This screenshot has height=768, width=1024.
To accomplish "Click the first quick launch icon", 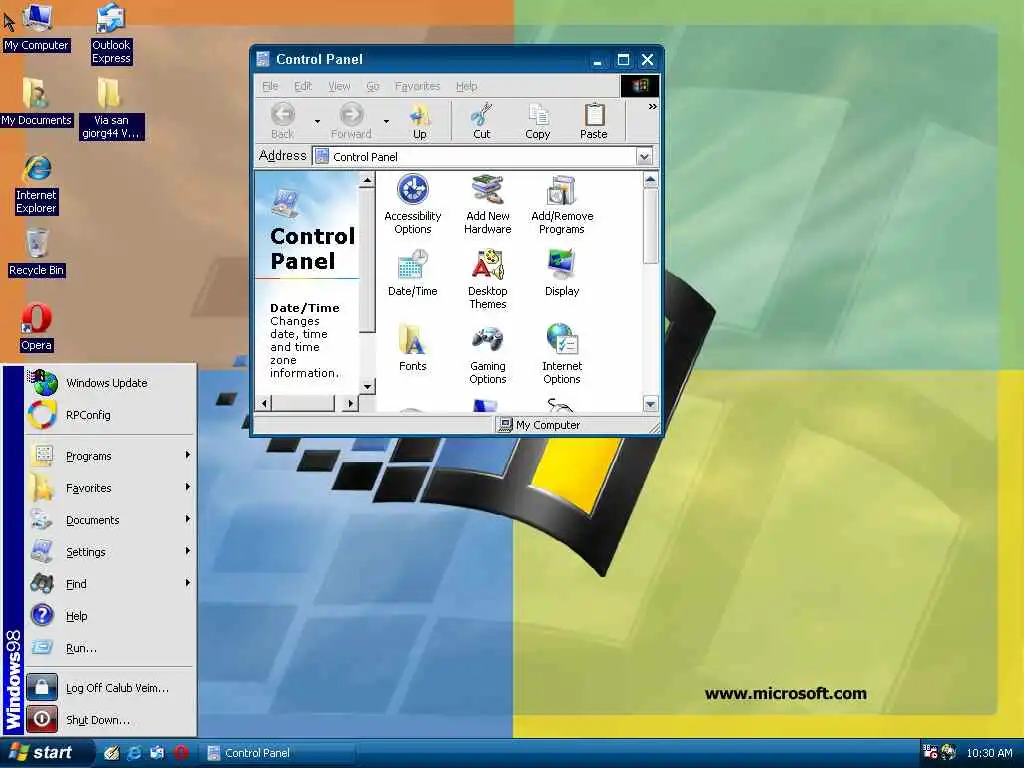I will pos(112,753).
